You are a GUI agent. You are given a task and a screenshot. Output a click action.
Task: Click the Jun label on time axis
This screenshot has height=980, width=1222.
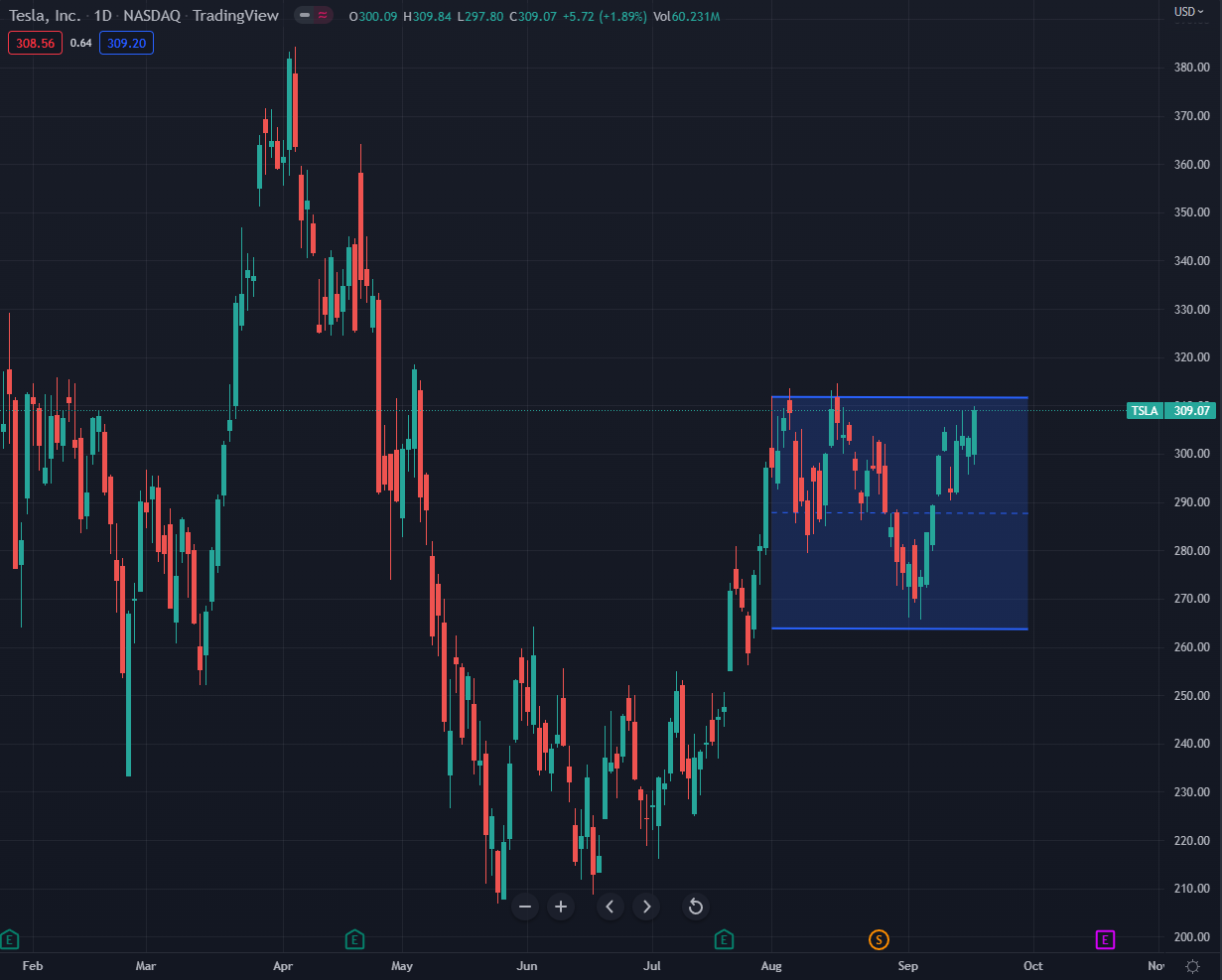pos(527,965)
